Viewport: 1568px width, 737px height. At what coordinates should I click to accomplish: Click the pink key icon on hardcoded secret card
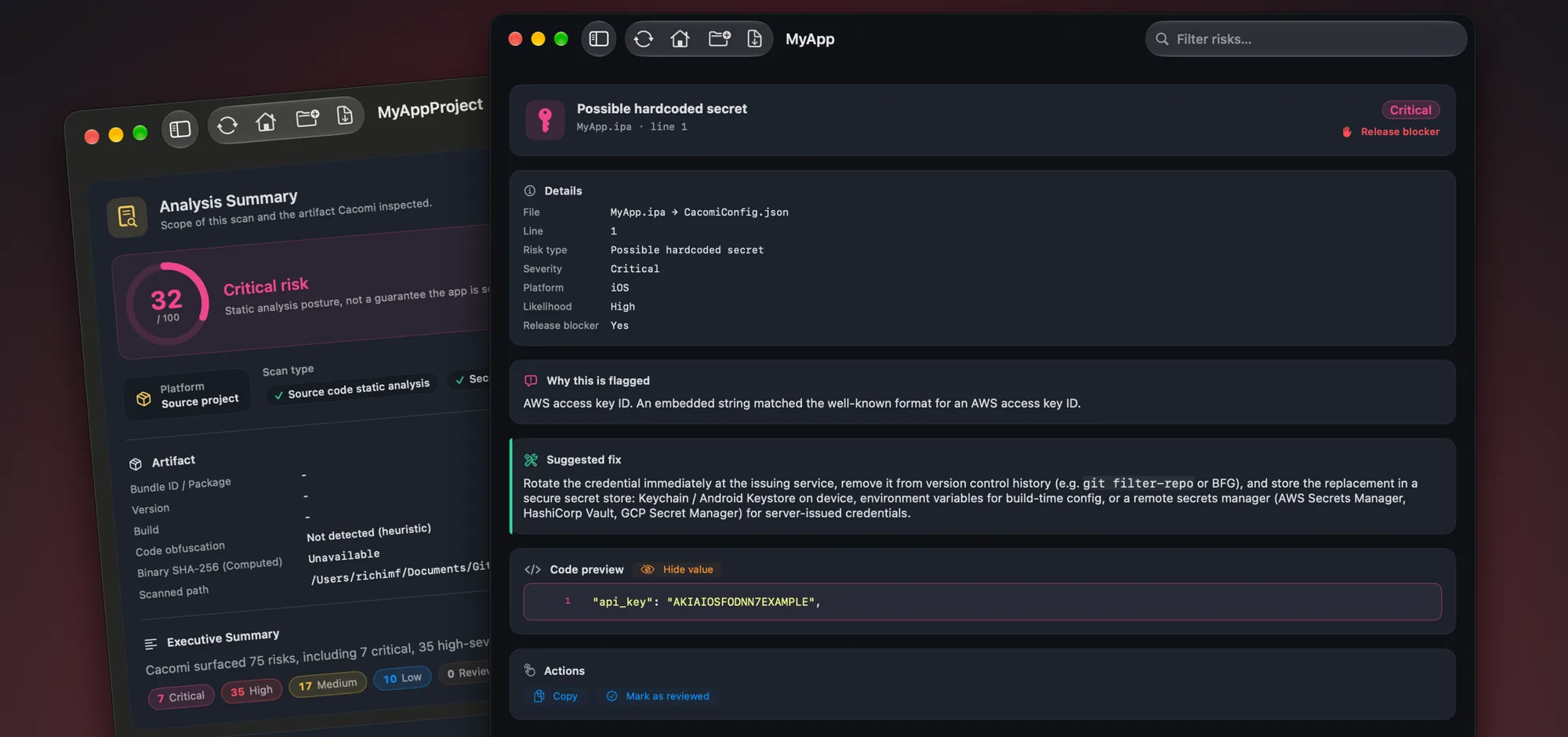545,120
